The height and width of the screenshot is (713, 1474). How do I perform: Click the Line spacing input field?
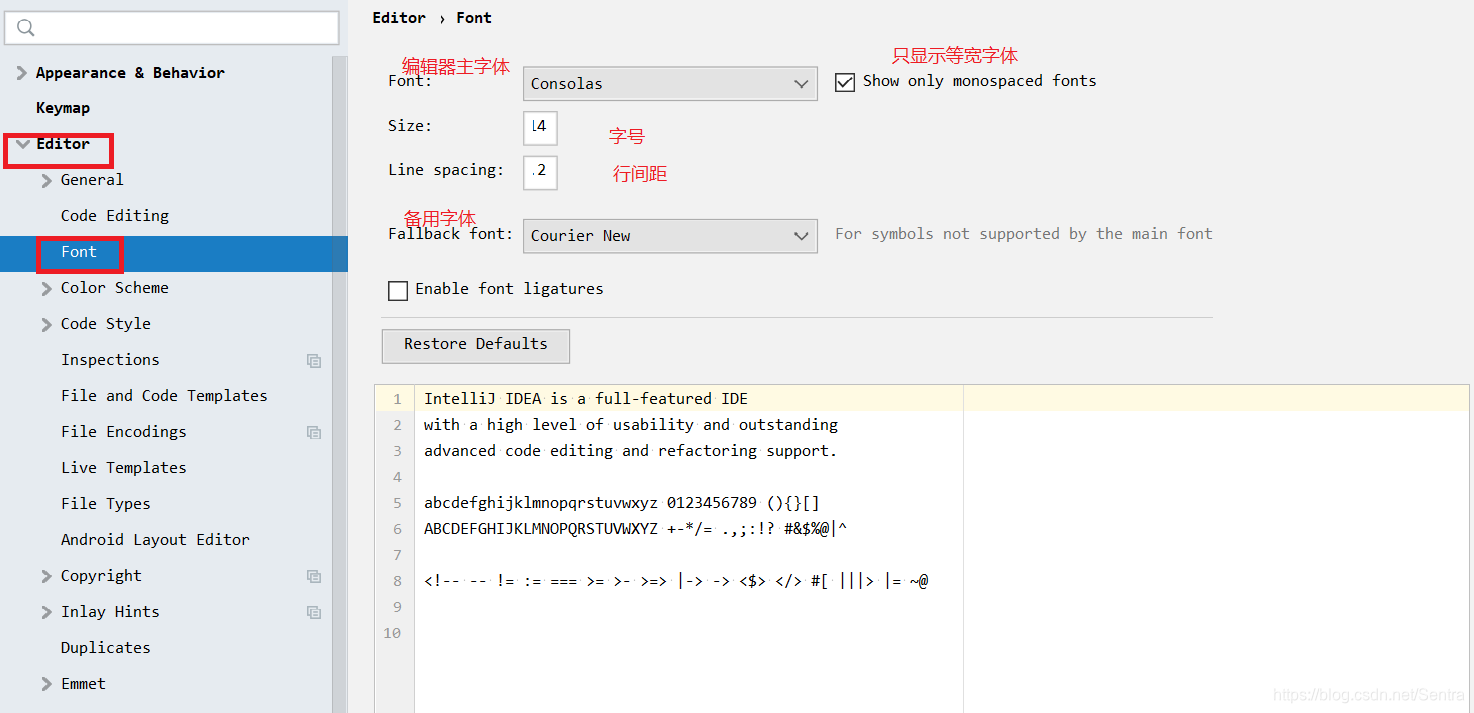pyautogui.click(x=540, y=172)
